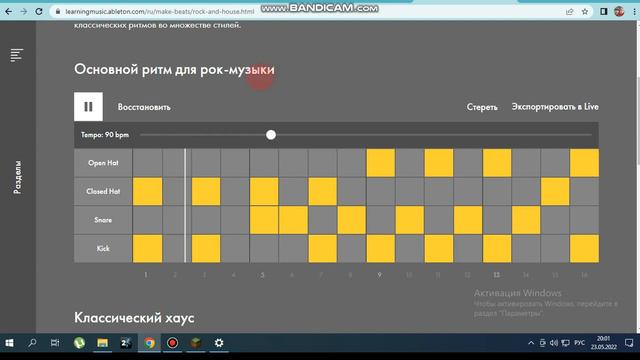Image resolution: width=640 pixels, height=360 pixels.
Task: Disable Kick on step 16
Action: tap(584, 249)
